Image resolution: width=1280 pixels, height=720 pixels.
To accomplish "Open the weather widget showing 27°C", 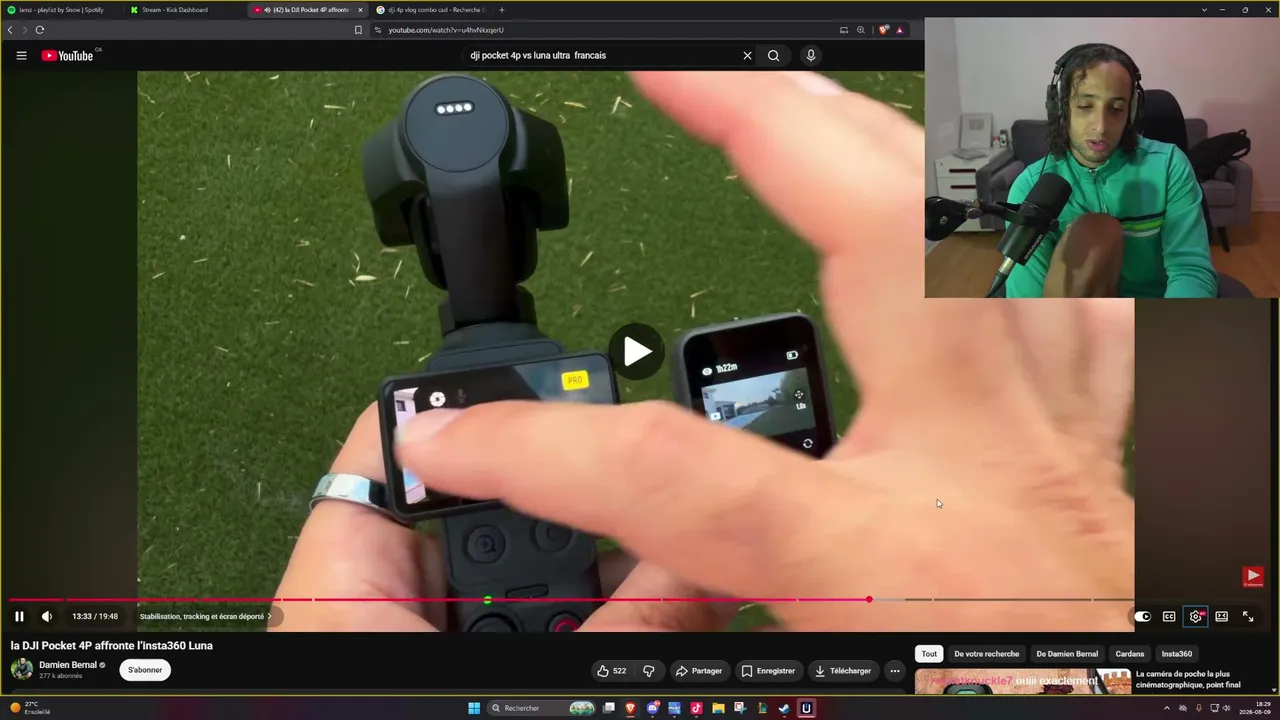I will (x=30, y=708).
